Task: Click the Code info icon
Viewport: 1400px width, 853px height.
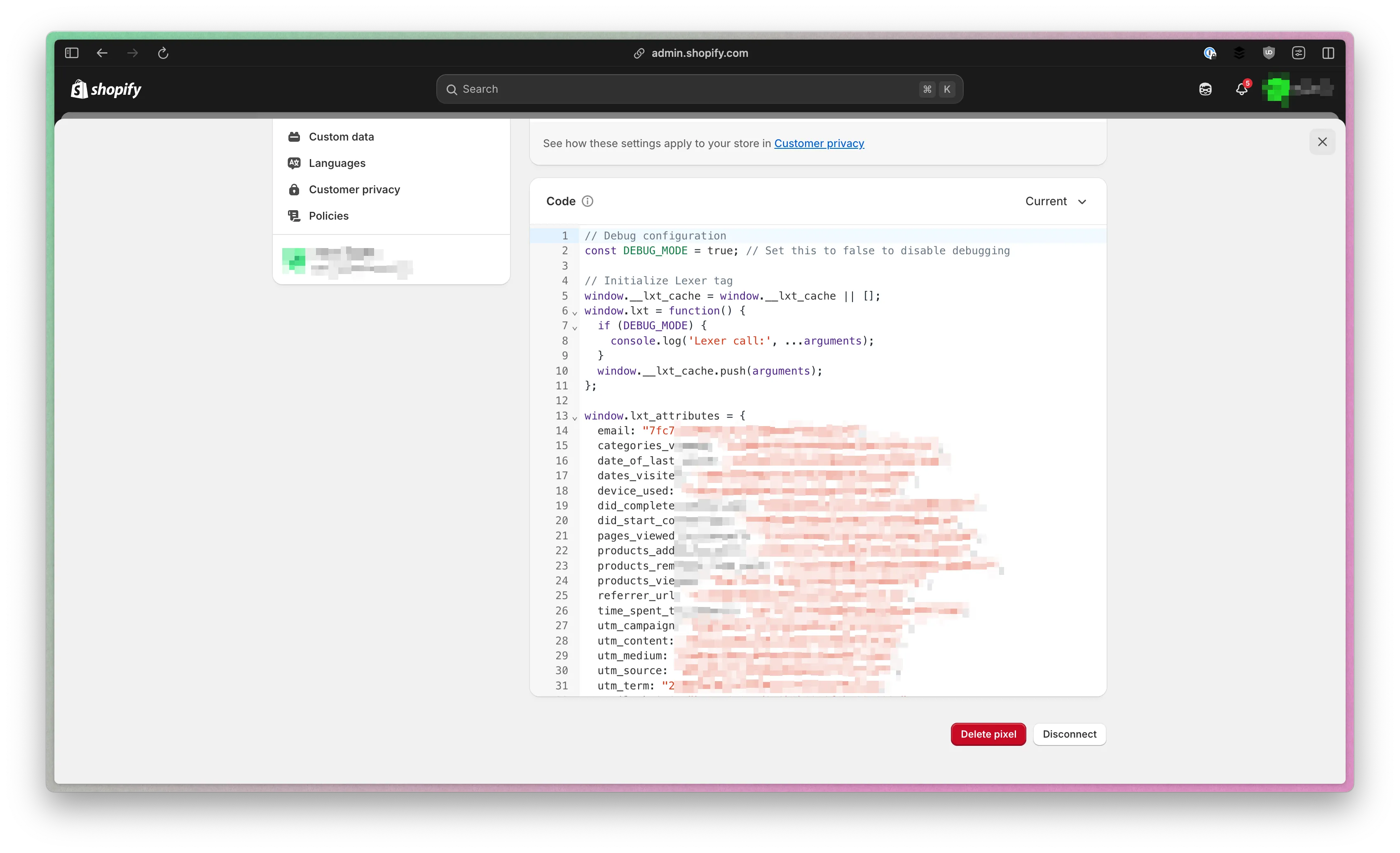Action: coord(588,201)
